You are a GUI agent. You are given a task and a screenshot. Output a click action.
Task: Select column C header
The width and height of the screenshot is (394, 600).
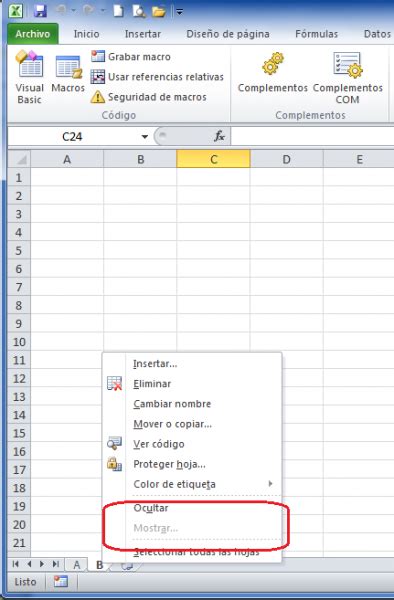213,159
